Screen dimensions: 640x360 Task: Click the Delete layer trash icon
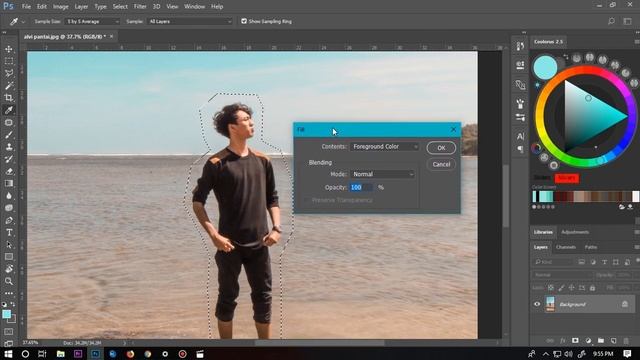click(x=626, y=340)
